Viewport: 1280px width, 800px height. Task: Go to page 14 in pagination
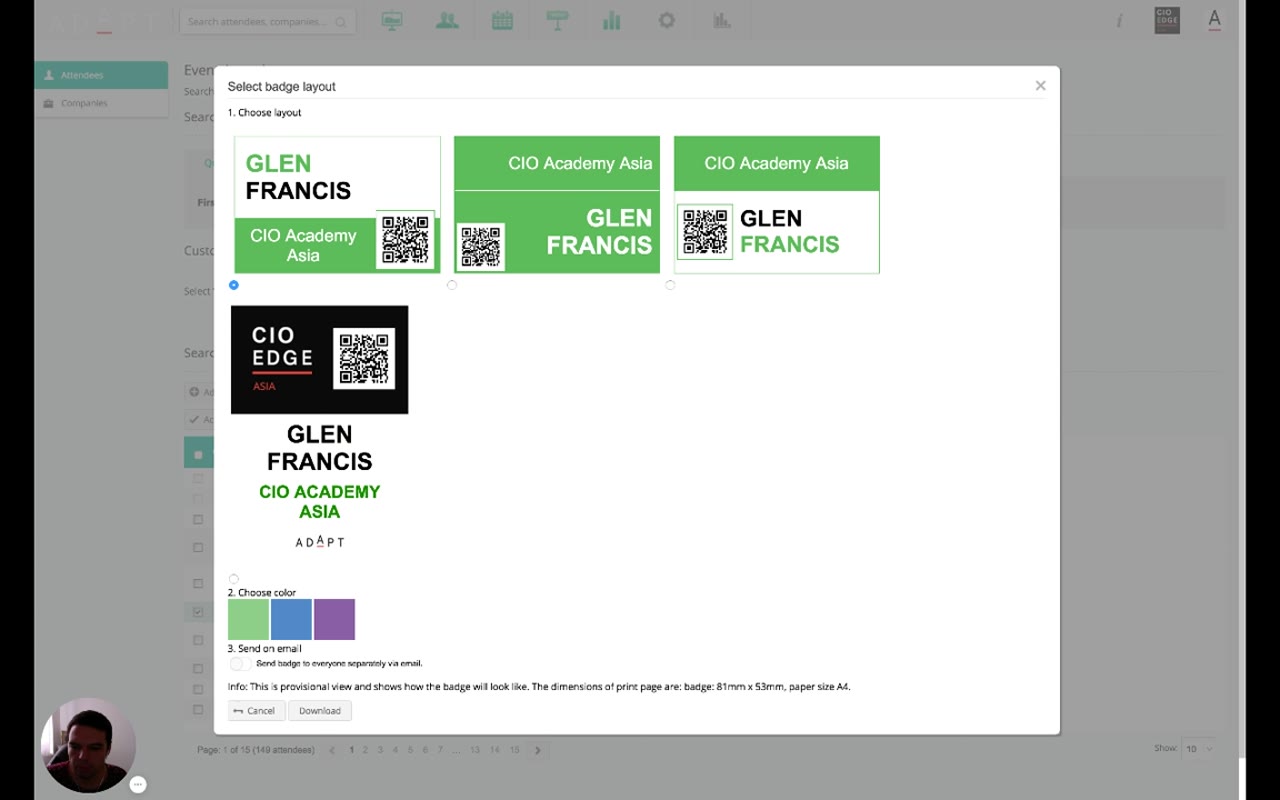(x=494, y=750)
